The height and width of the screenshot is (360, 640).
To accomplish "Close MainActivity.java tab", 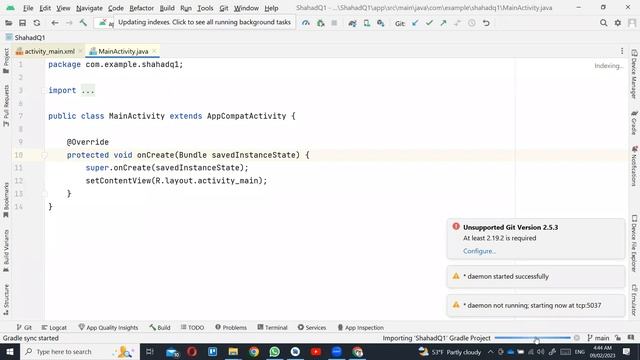I will 154,51.
